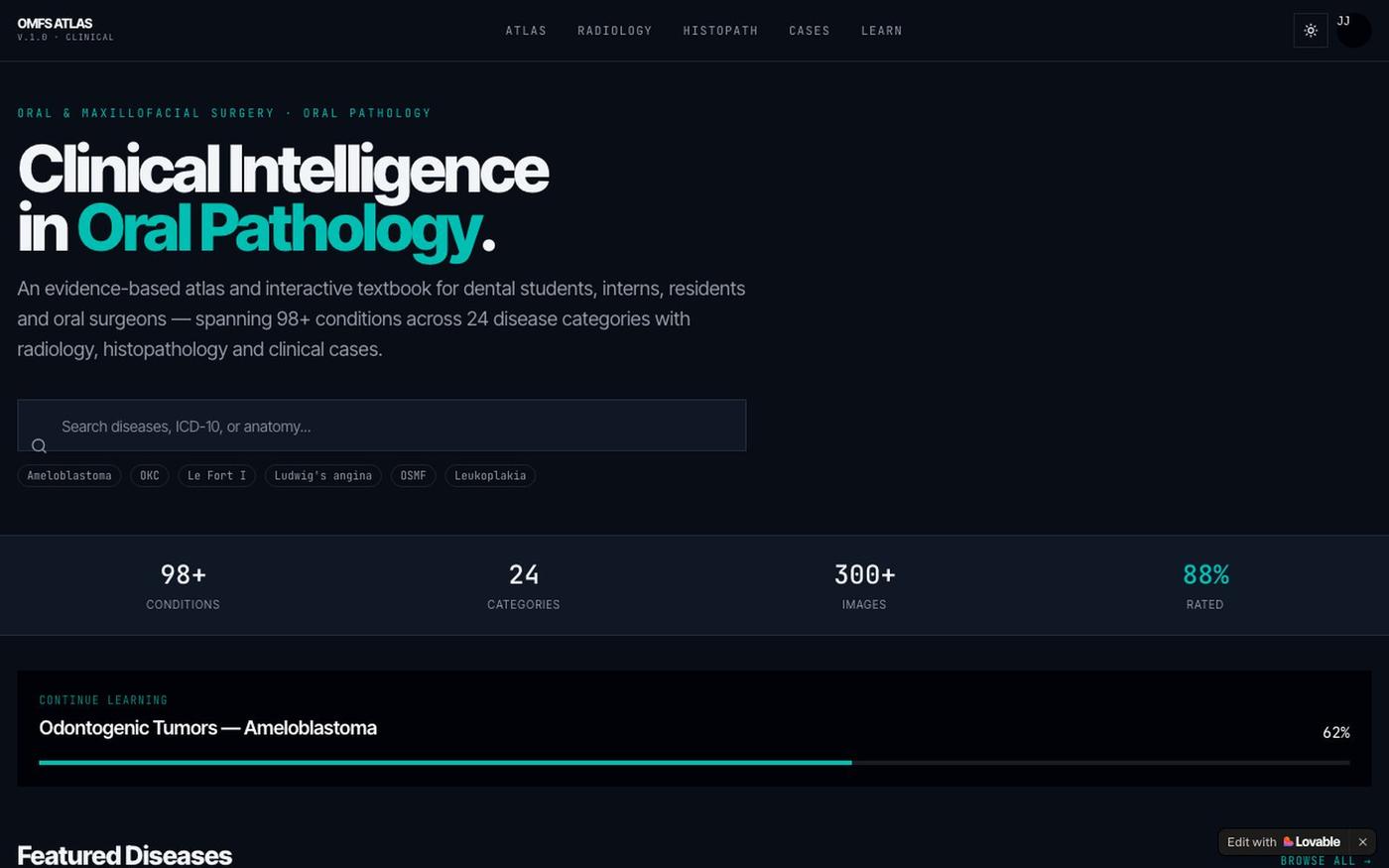1389x868 pixels.
Task: Click the Browse All link
Action: point(1326,861)
